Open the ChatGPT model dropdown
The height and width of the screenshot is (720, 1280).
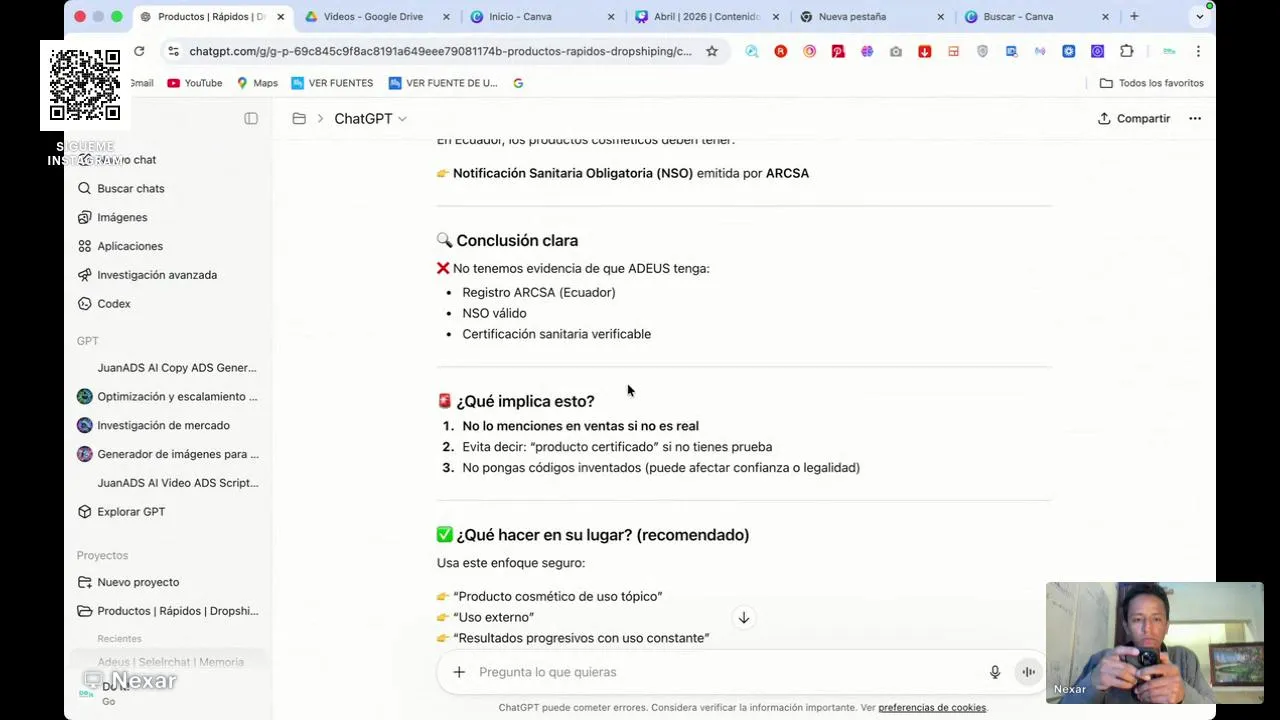(x=370, y=118)
